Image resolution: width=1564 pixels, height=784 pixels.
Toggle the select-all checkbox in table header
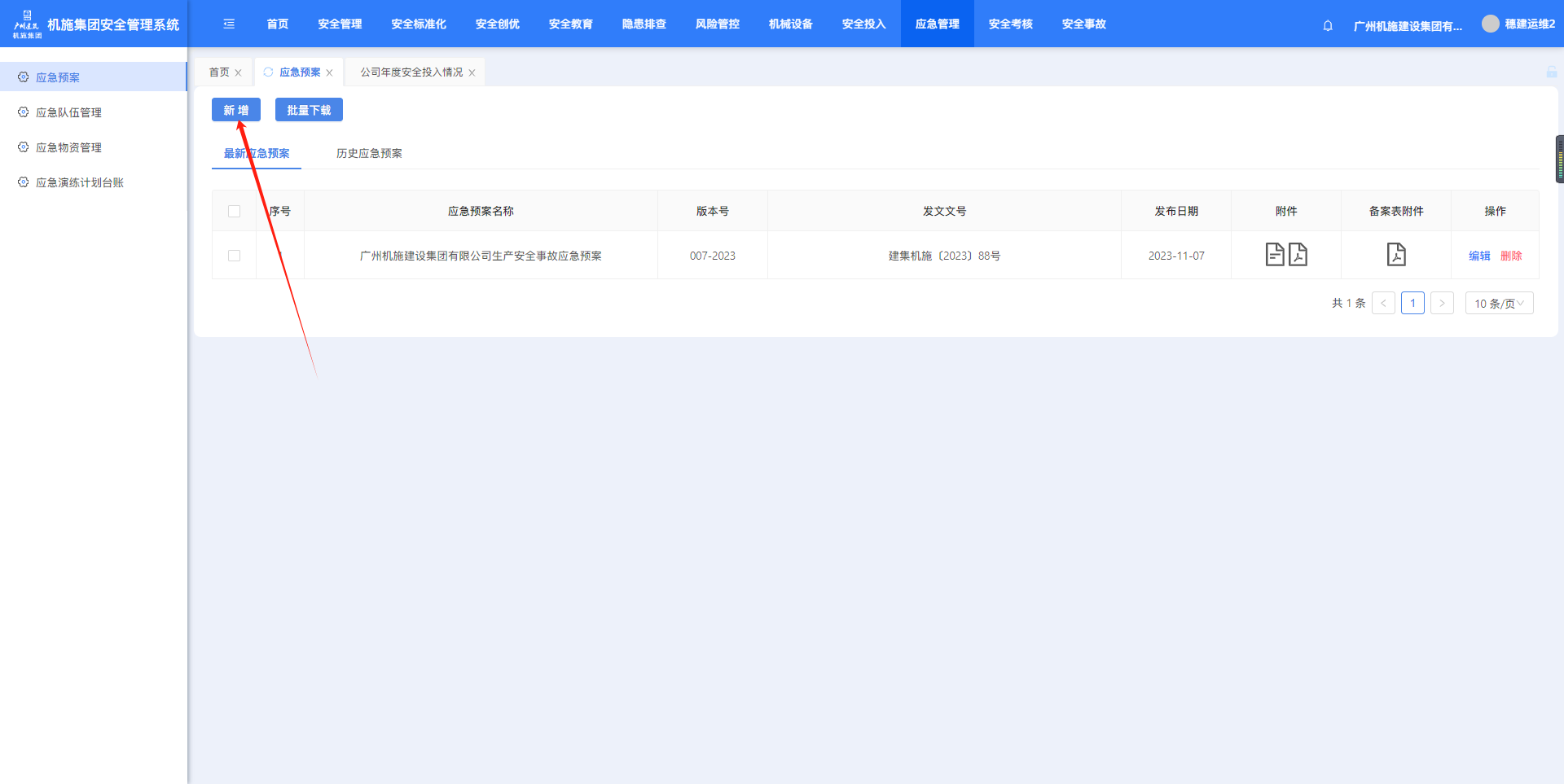point(235,212)
